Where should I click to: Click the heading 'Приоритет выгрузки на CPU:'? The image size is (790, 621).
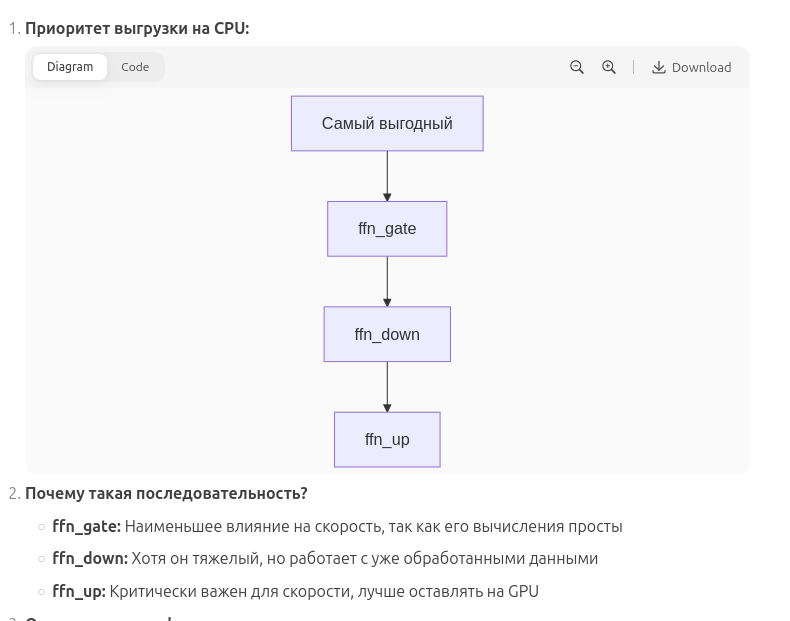[x=137, y=28]
